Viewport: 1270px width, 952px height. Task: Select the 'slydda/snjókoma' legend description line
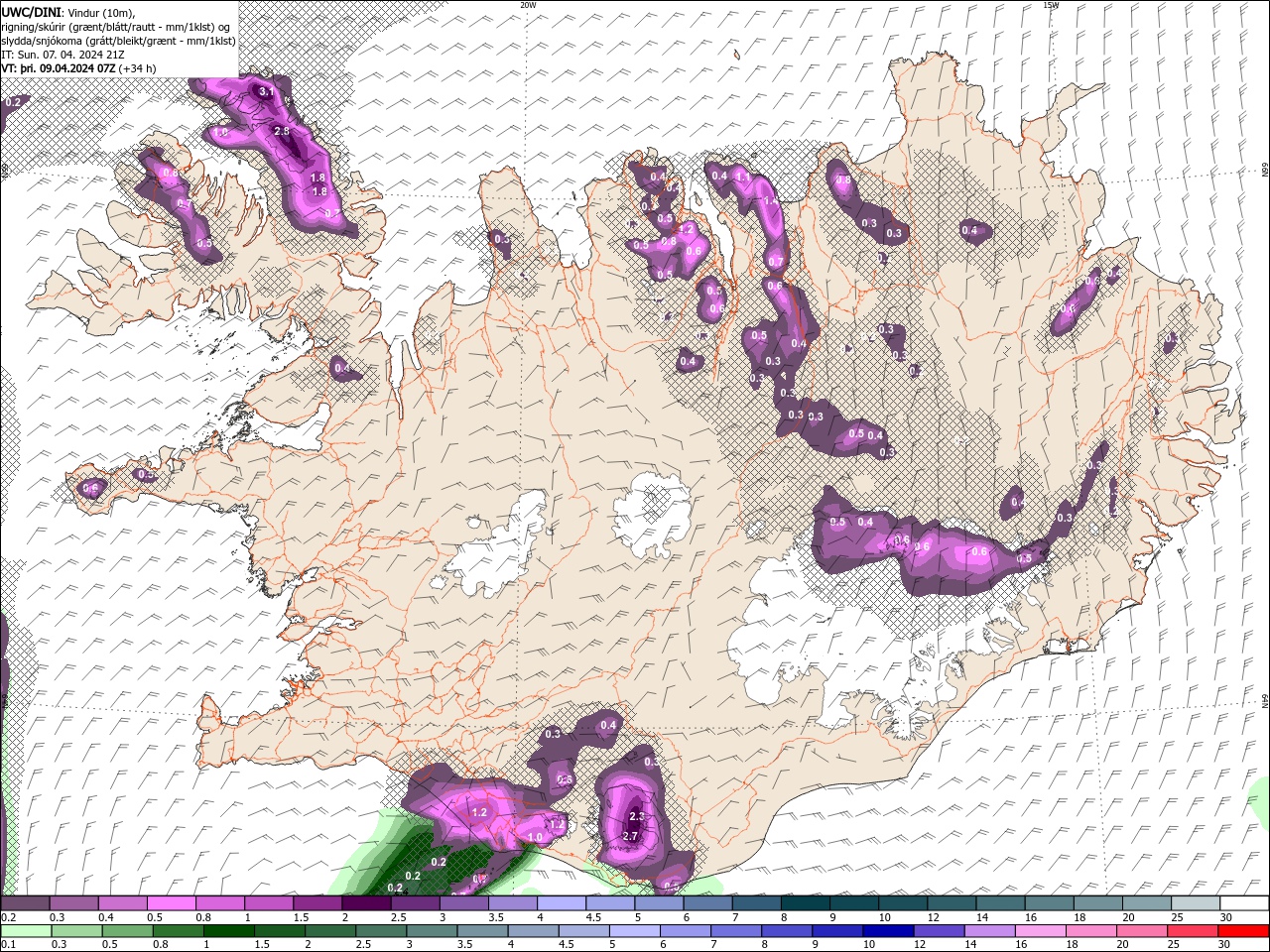[x=118, y=41]
